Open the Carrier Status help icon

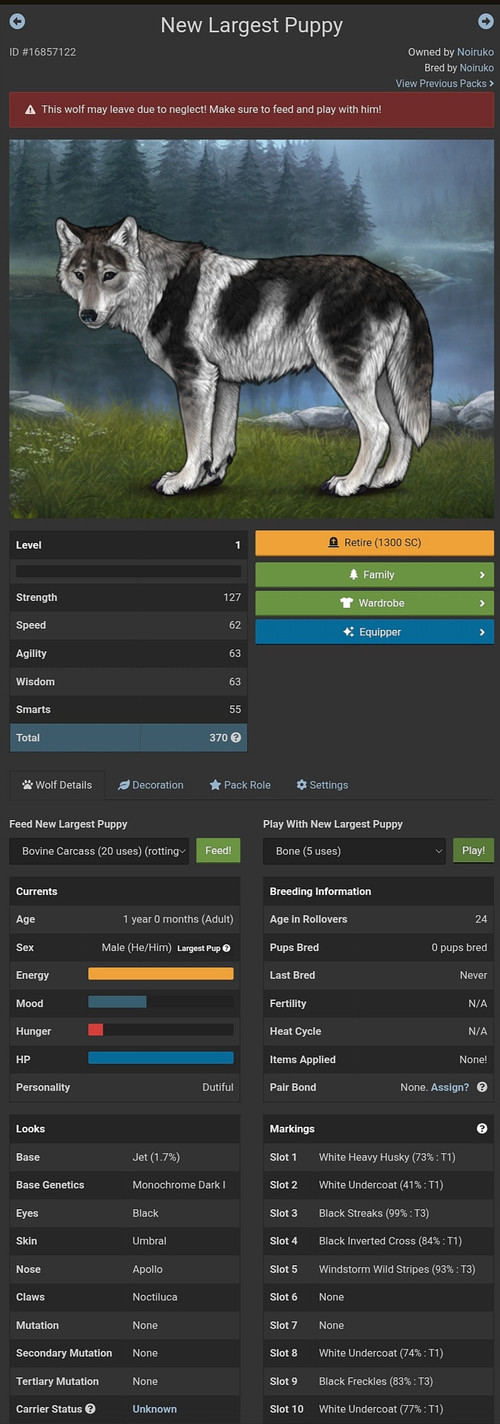91,1409
